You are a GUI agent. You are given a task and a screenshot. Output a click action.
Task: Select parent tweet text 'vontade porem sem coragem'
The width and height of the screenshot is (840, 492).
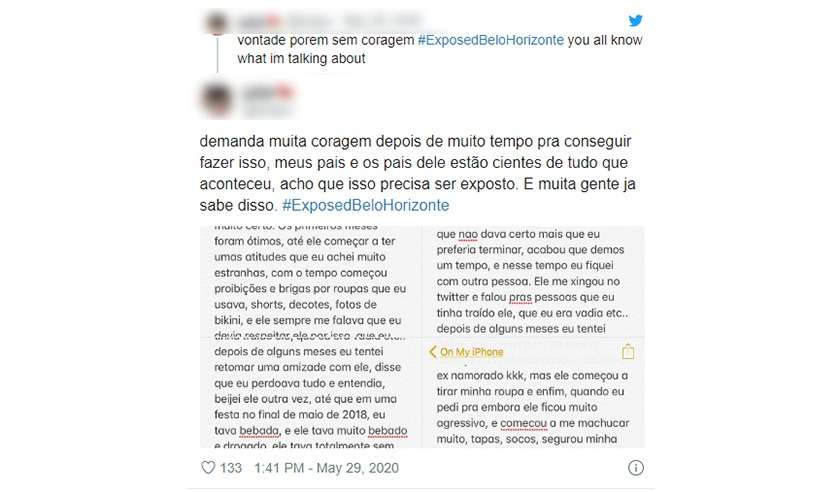[x=326, y=40]
